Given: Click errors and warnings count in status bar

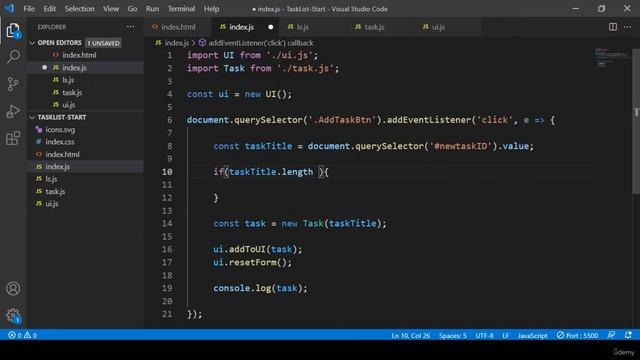Looking at the screenshot, I should point(22,335).
